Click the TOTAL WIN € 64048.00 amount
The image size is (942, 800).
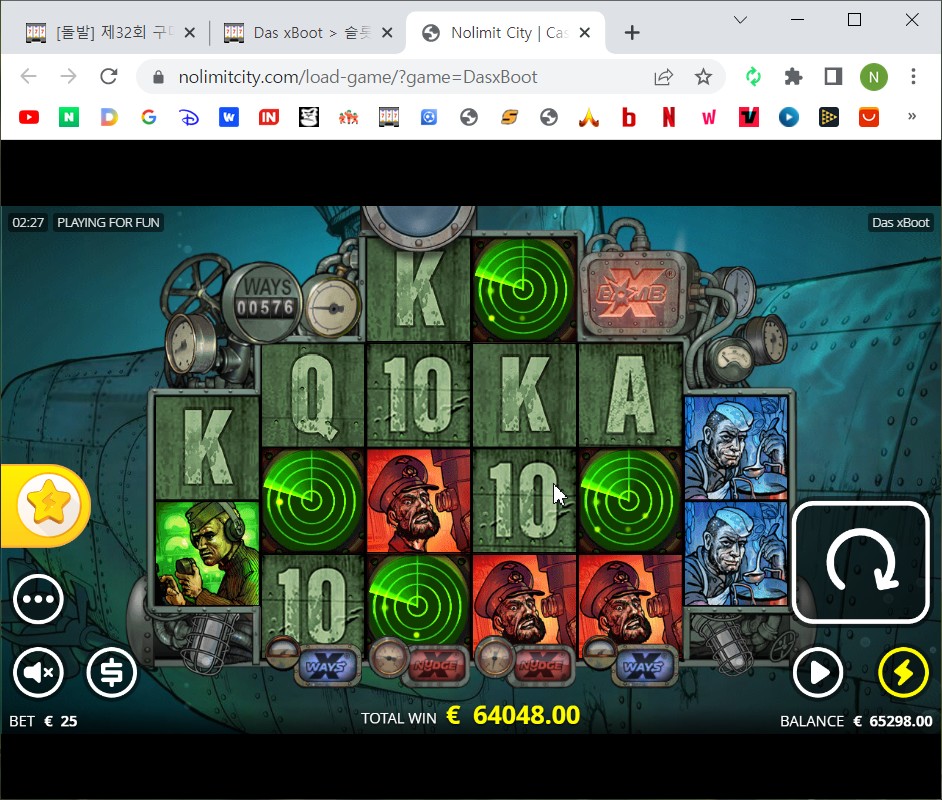coord(470,715)
